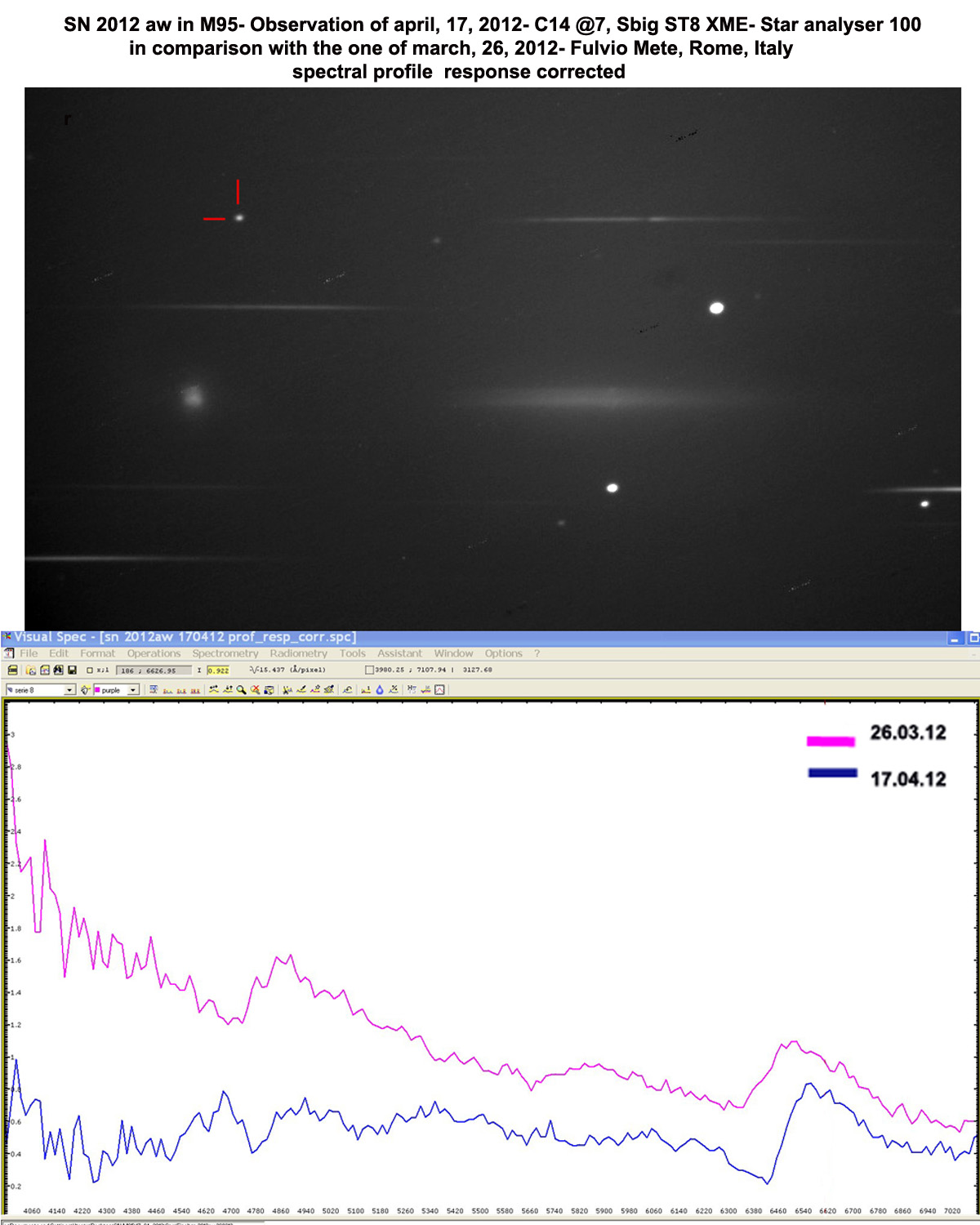Click the blue pen over spectrum icon
This screenshot has width=980, height=1225.
point(301,689)
